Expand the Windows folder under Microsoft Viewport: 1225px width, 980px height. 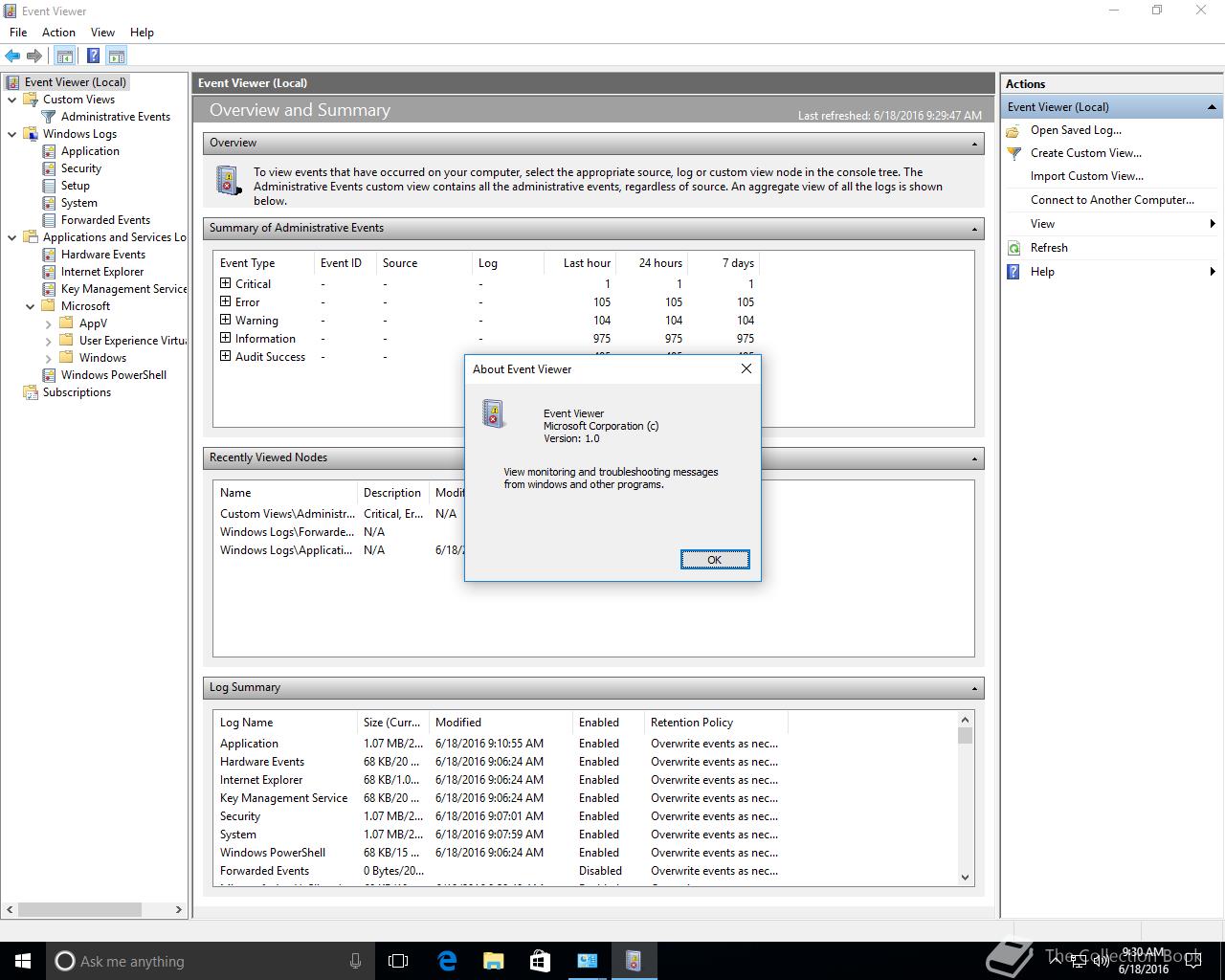(49, 358)
